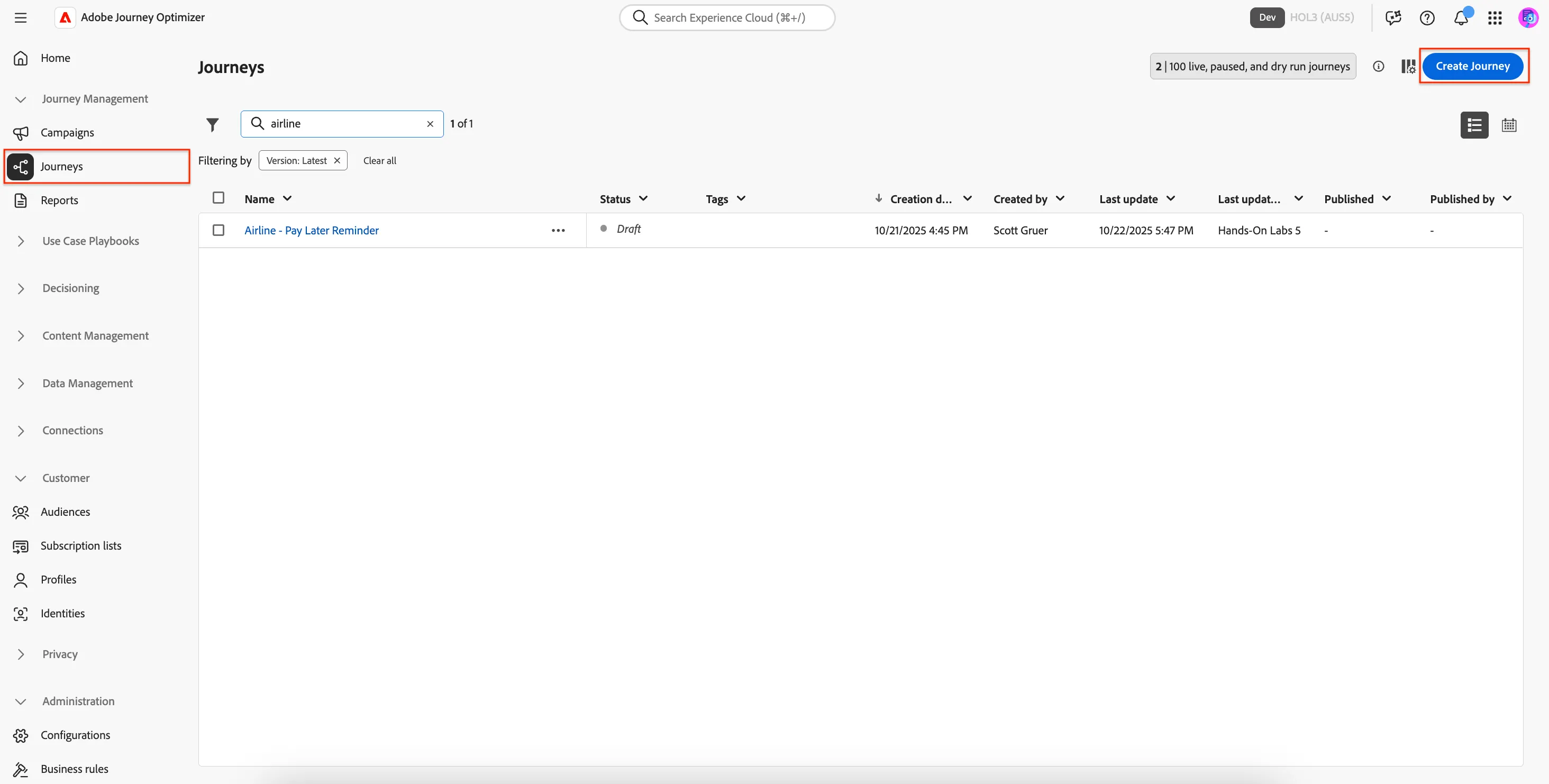This screenshot has width=1549, height=784.
Task: Collapse the Journey Management section
Action: pos(21,99)
